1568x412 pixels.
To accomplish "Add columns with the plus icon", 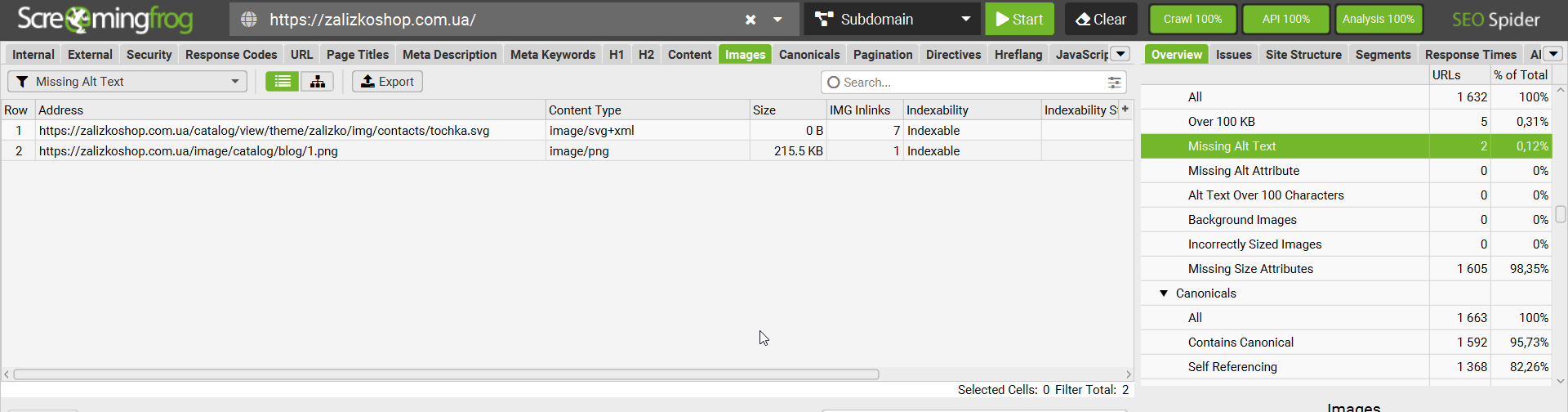I will (x=1125, y=109).
